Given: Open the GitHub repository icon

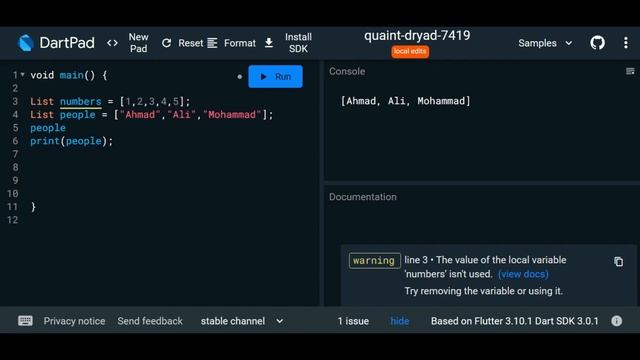Looking at the screenshot, I should pos(598,43).
